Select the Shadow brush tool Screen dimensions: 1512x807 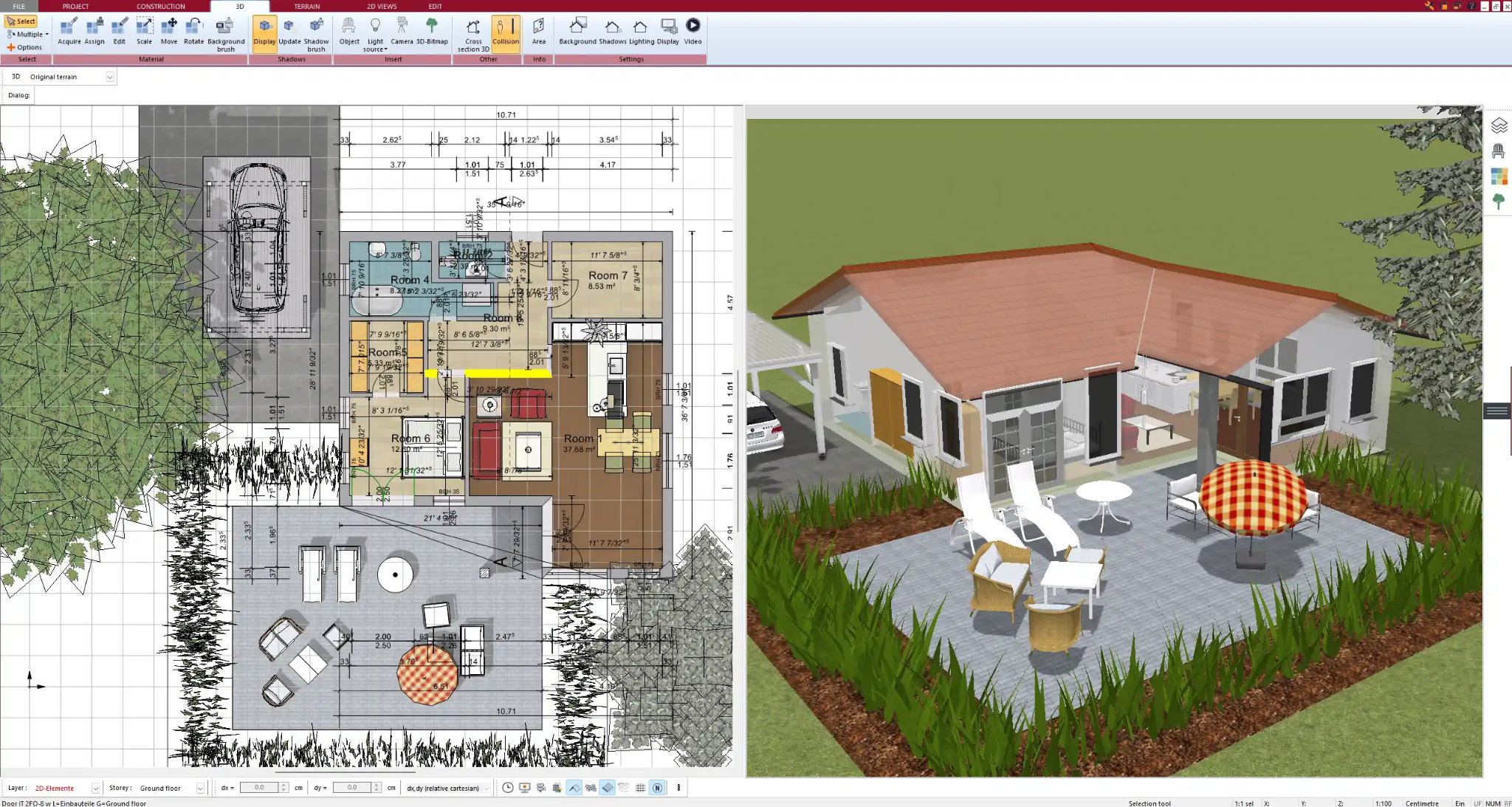tap(316, 30)
